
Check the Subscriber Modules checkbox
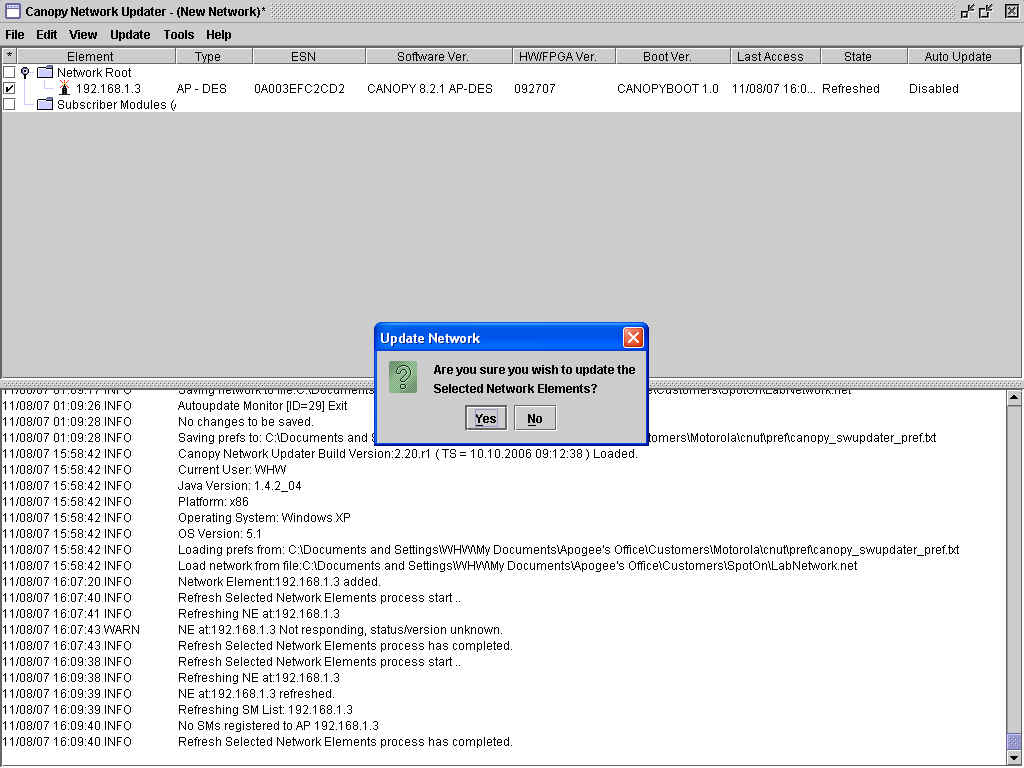(x=10, y=105)
